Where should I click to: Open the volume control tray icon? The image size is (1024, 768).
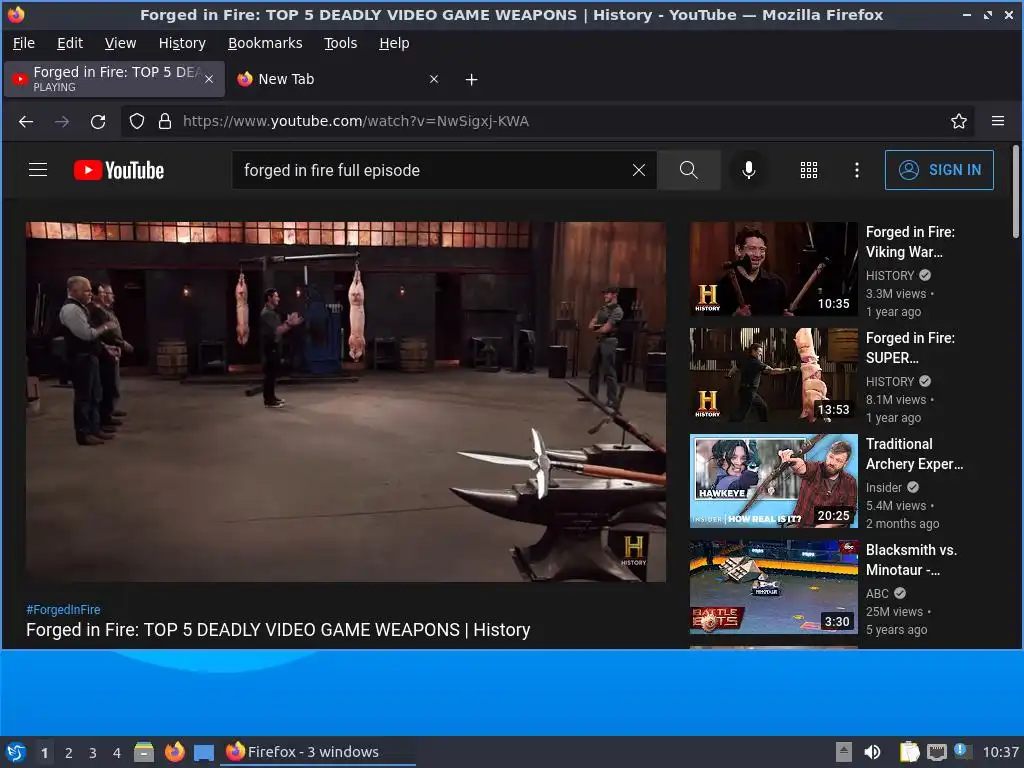coord(872,752)
